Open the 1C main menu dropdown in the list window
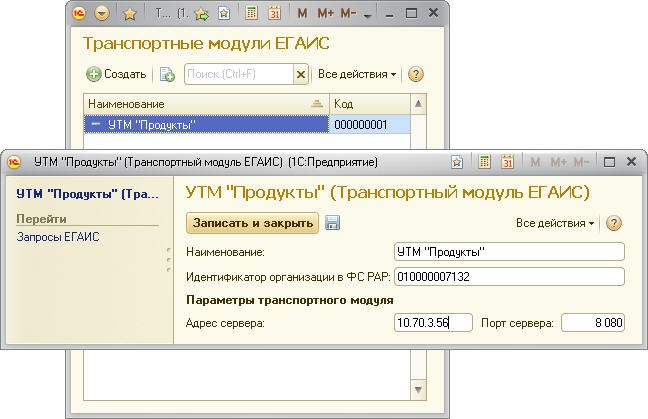The image size is (648, 419). pyautogui.click(x=102, y=14)
